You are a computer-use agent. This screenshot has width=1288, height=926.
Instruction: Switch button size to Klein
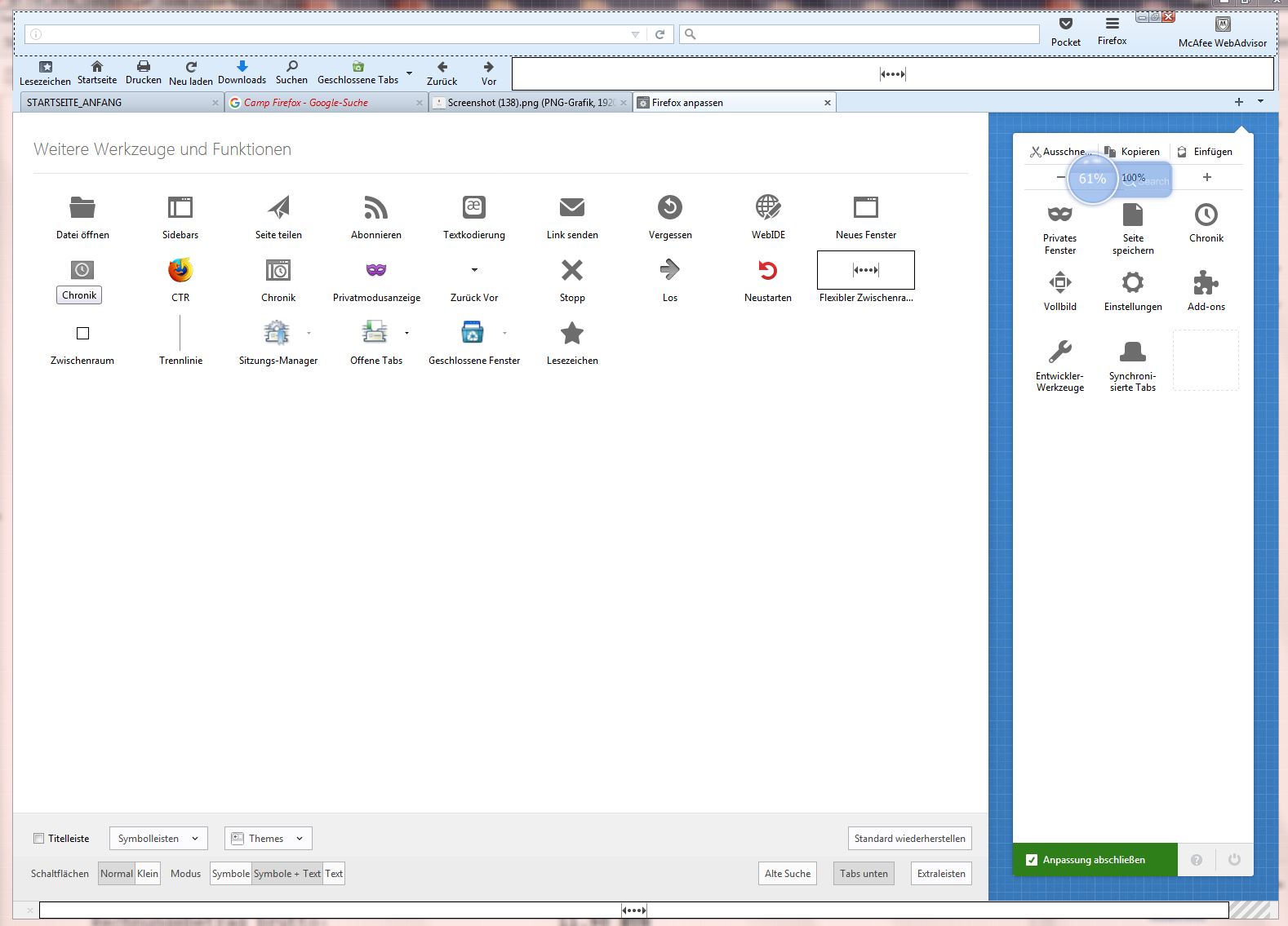[148, 874]
